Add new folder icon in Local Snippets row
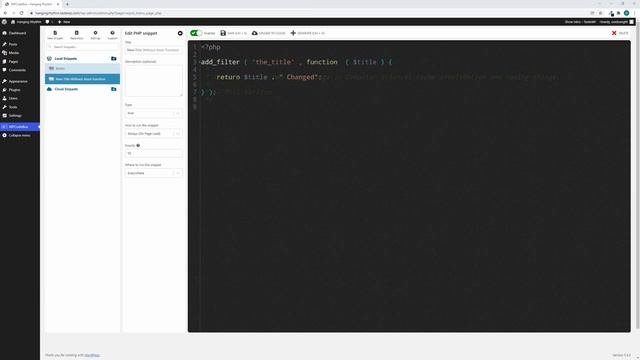640x360 pixels. click(x=113, y=59)
